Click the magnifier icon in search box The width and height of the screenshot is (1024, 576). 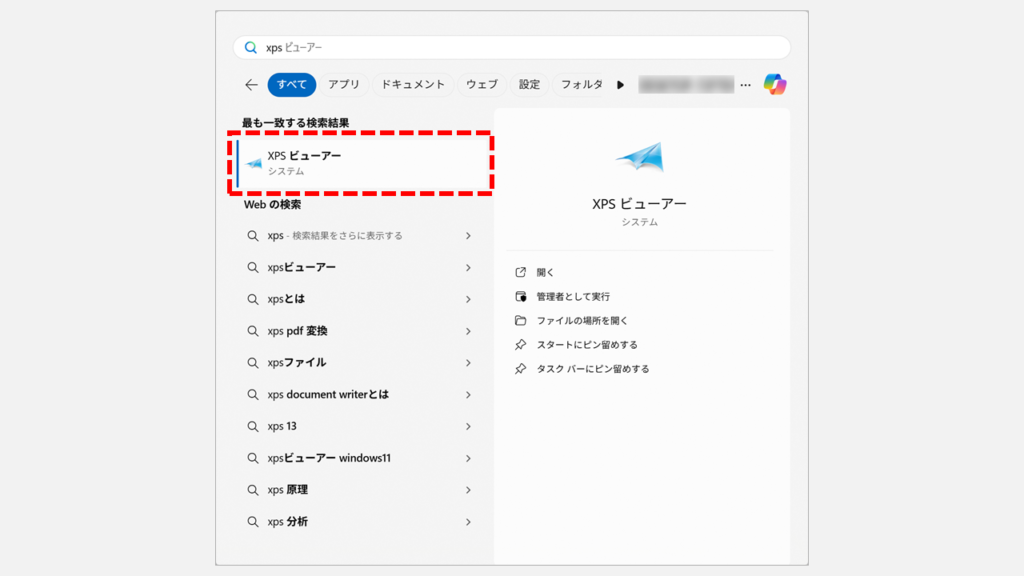pos(251,48)
